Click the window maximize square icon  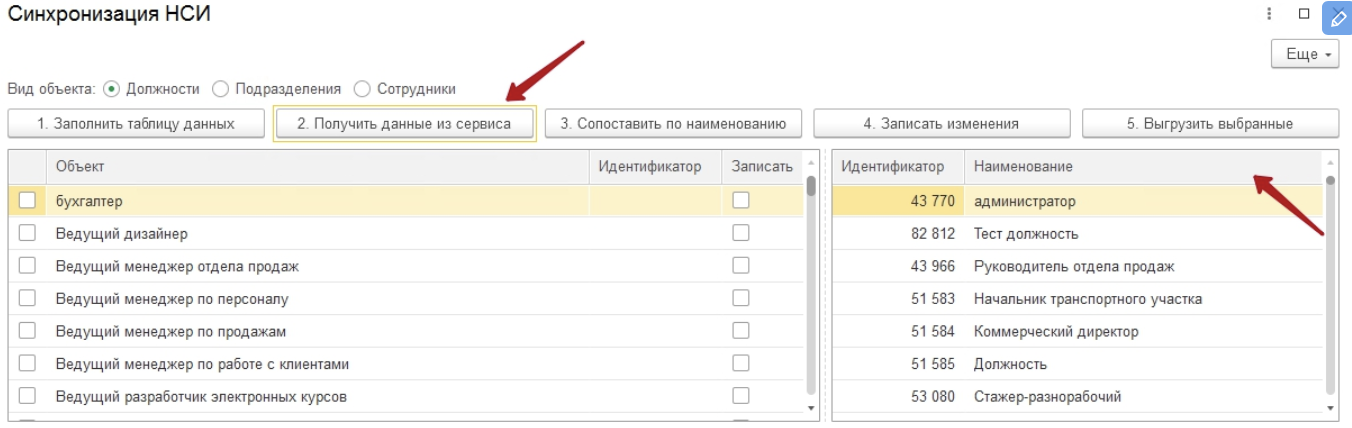tap(1303, 14)
